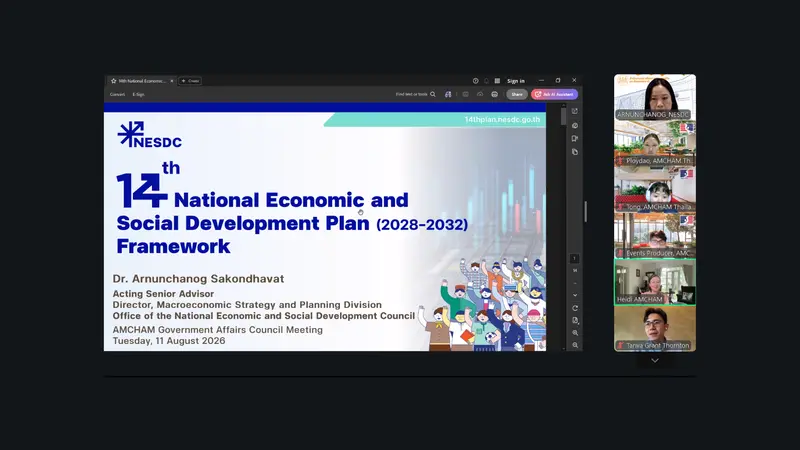Click the 'Framework' heading word
The width and height of the screenshot is (800, 450).
point(173,246)
